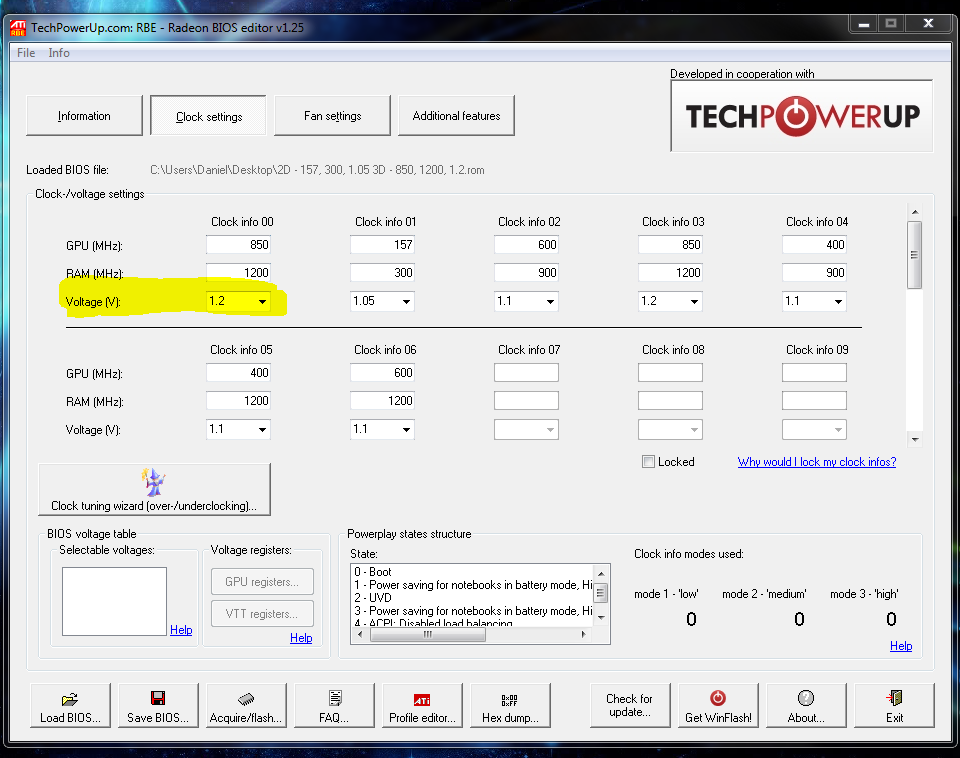This screenshot has height=758, width=960.
Task: Open the Additional features tab
Action: tap(456, 116)
